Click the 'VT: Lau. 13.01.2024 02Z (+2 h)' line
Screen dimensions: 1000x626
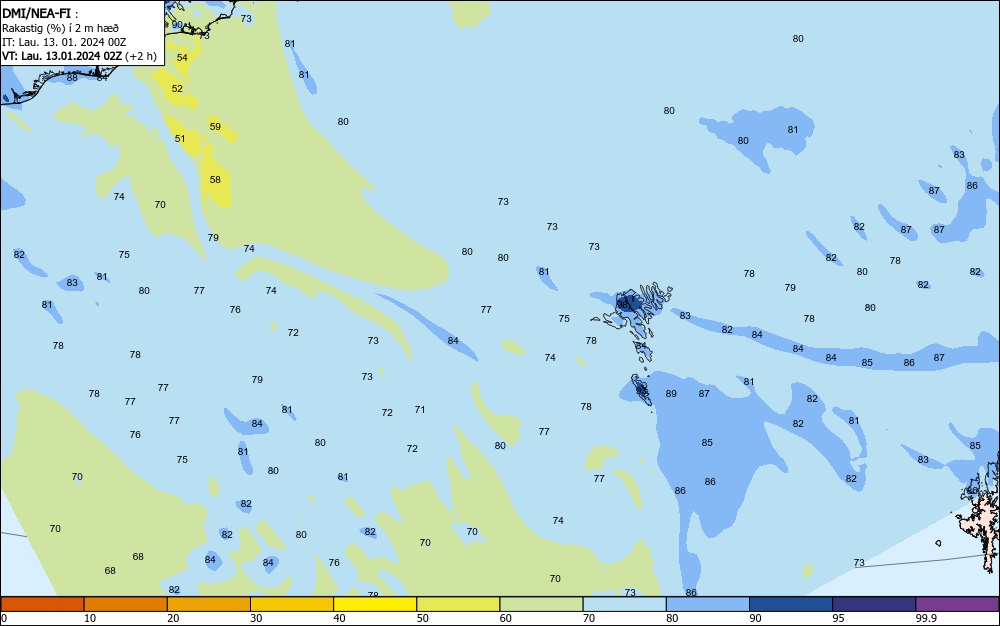(x=79, y=56)
